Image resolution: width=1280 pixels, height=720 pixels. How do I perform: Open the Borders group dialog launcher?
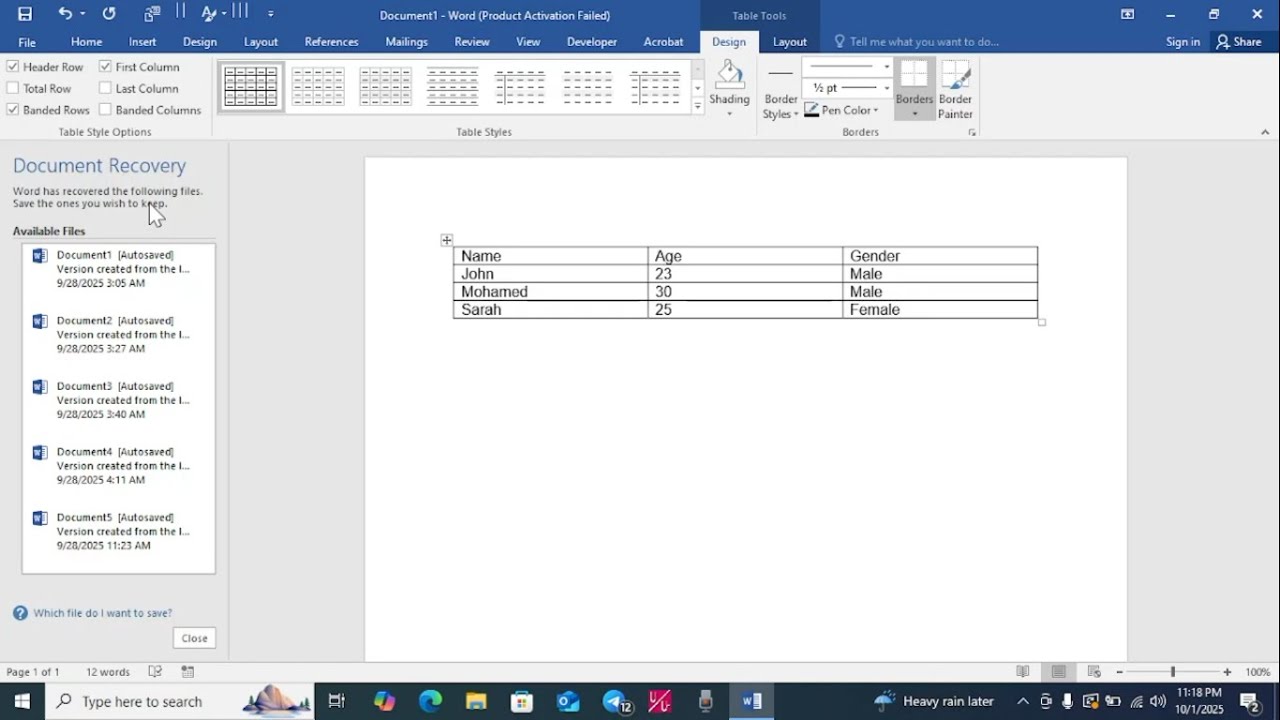tap(971, 132)
